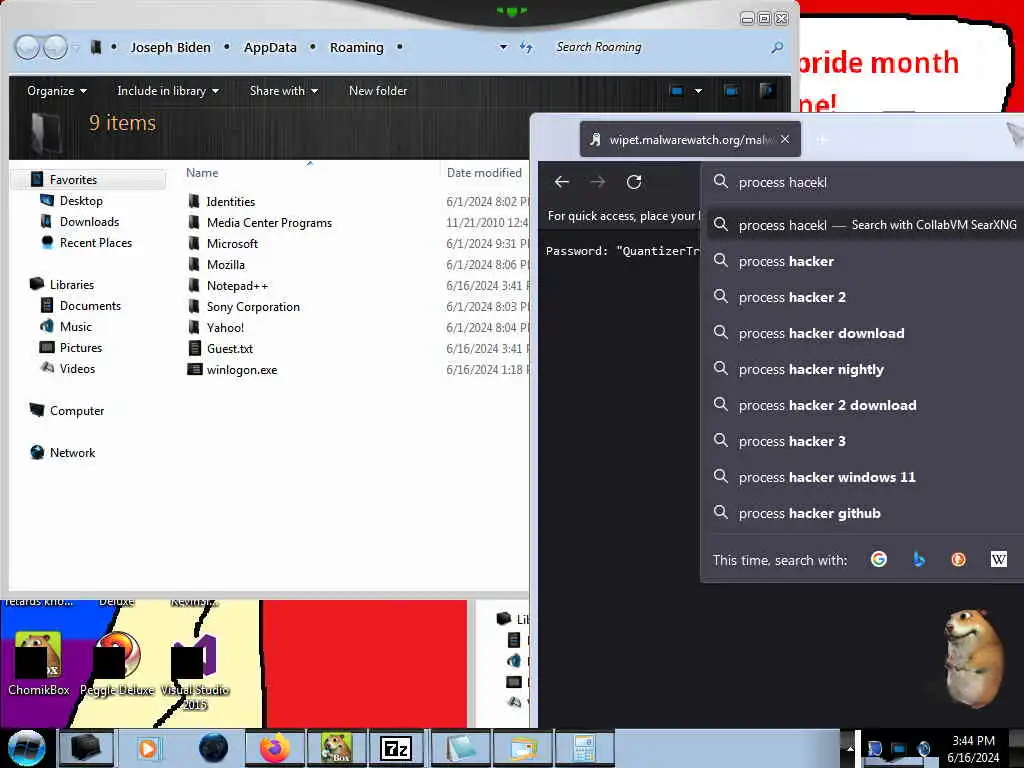
Task: Change the view with the views icon
Action: pyautogui.click(x=677, y=91)
